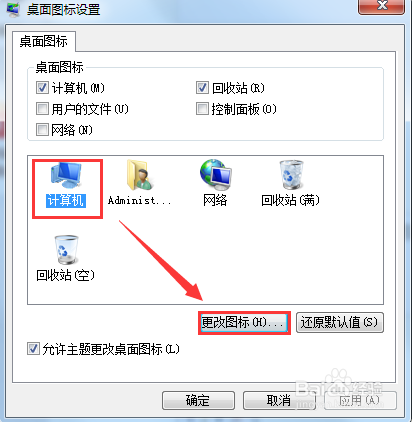This screenshot has height=422, width=412.
Task: Close the 桌面图标设置 dialog window
Action: pyautogui.click(x=381, y=6)
